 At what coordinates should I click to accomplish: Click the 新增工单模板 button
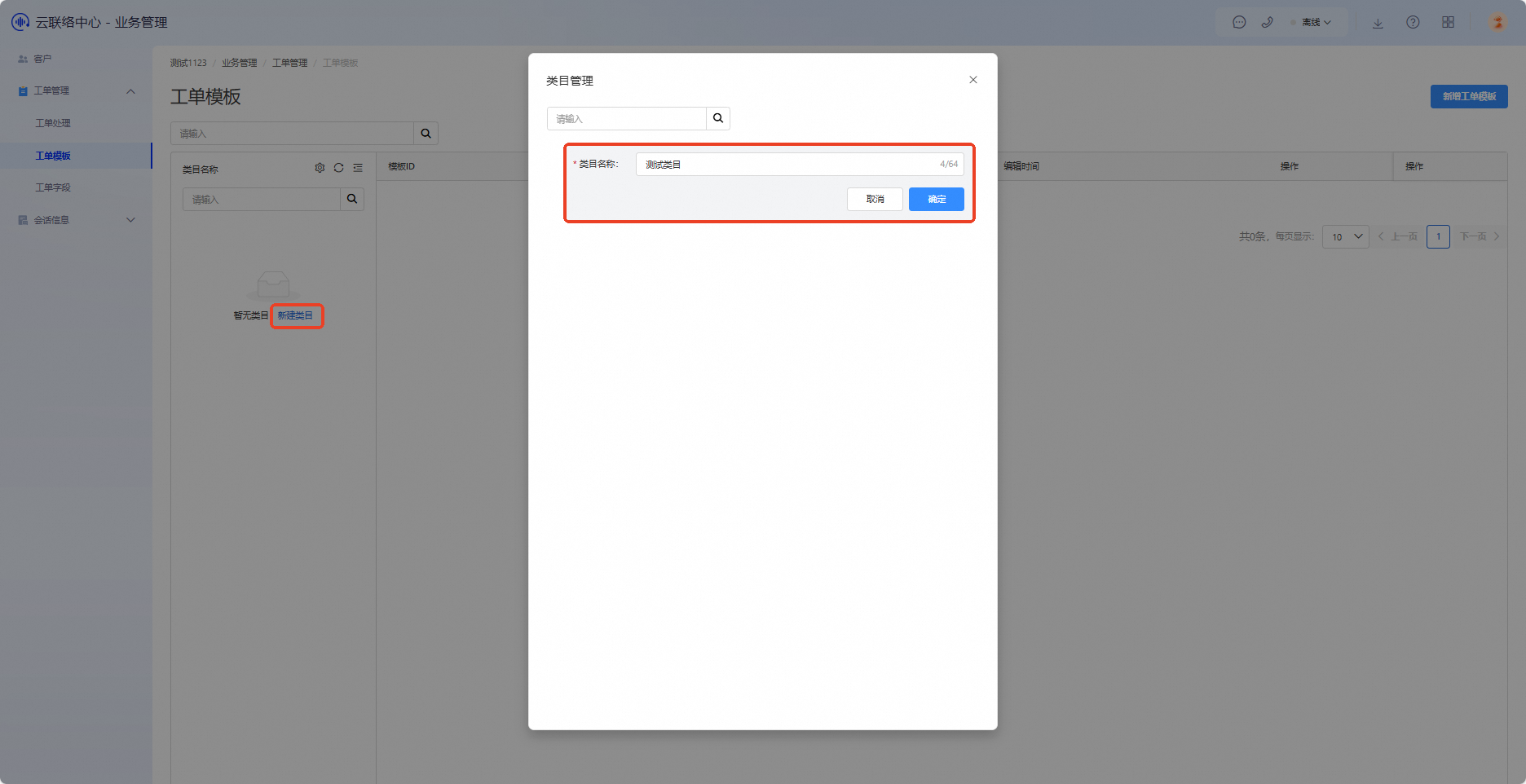[x=1469, y=96]
